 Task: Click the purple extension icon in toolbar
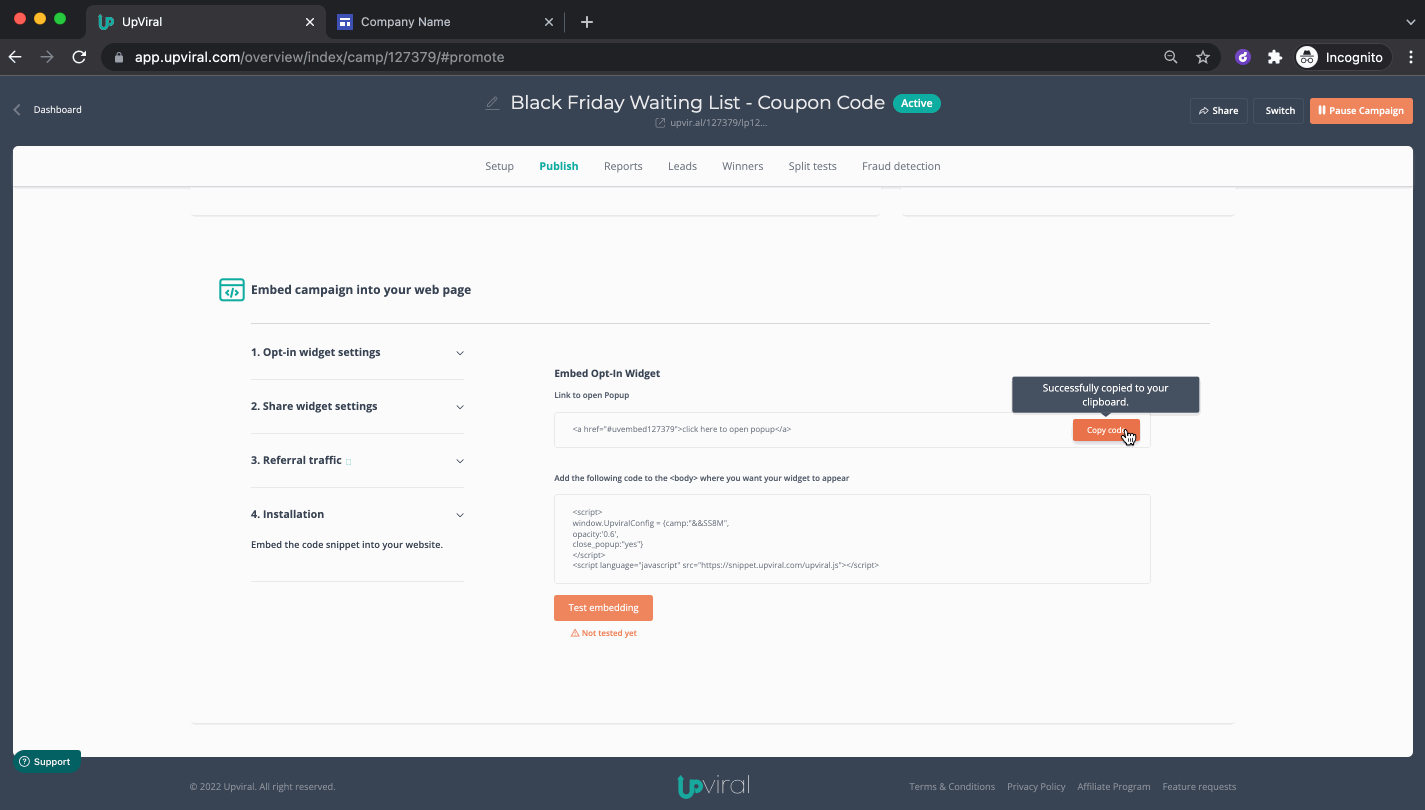click(x=1243, y=57)
